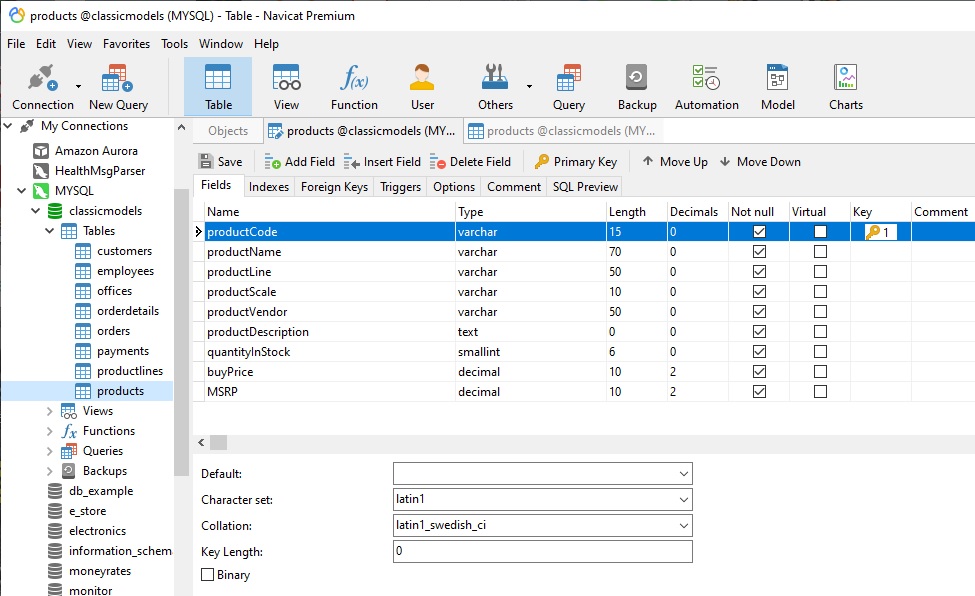Click the Backup icon
The width and height of the screenshot is (975, 596).
click(637, 85)
